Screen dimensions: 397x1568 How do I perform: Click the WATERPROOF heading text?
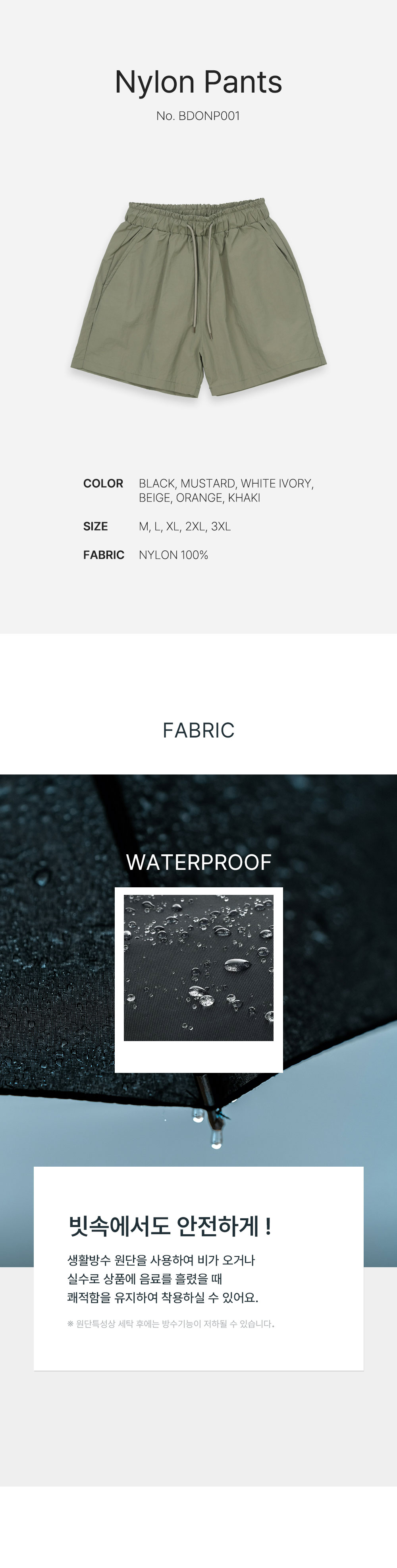[198, 863]
